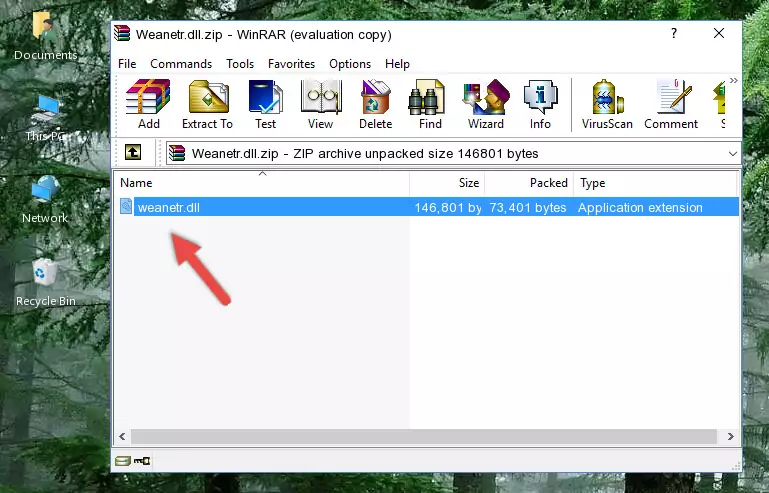
Task: Close the WinRAR window
Action: pos(719,33)
